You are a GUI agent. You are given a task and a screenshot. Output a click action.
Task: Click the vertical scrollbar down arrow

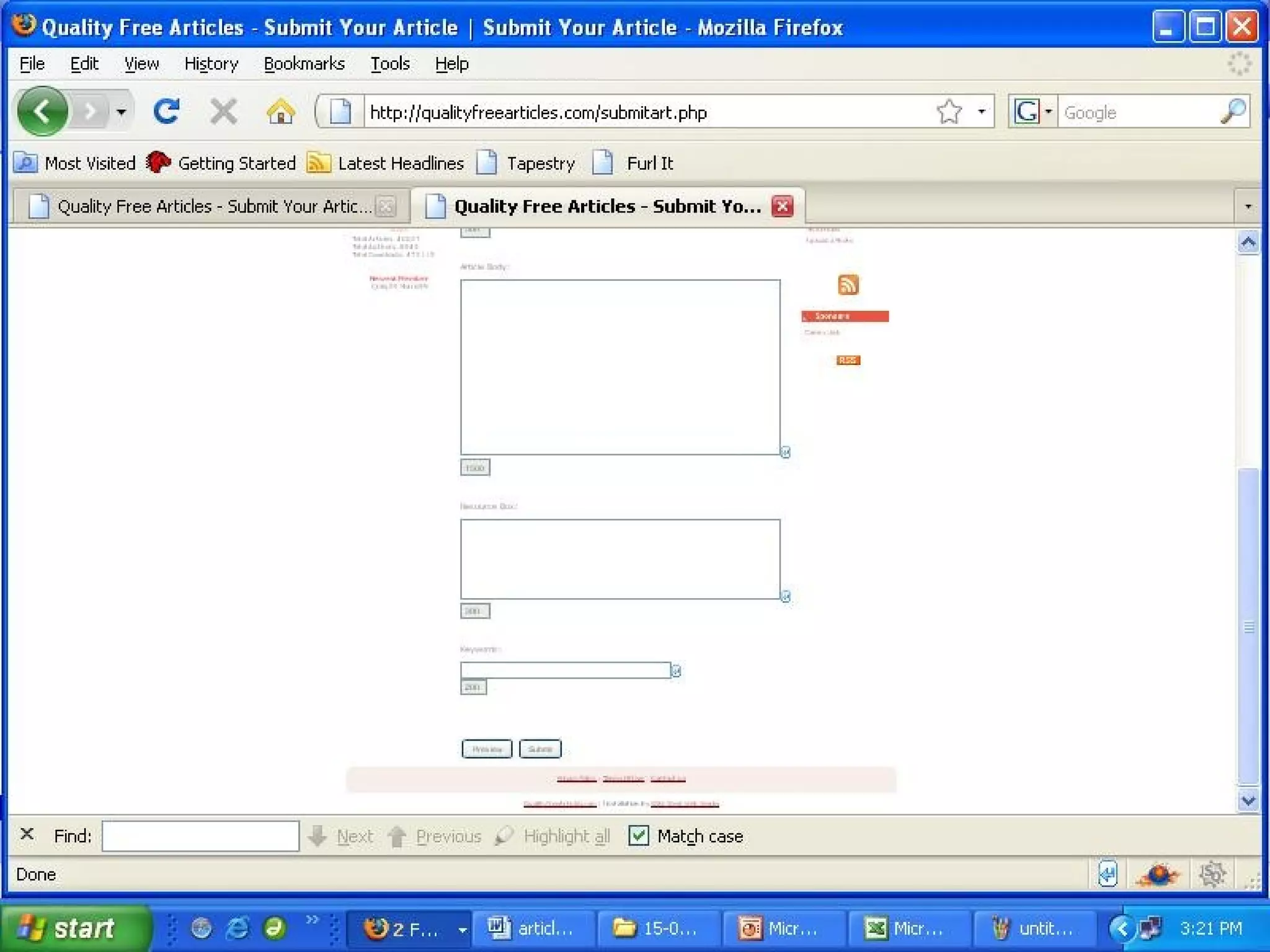pos(1248,800)
